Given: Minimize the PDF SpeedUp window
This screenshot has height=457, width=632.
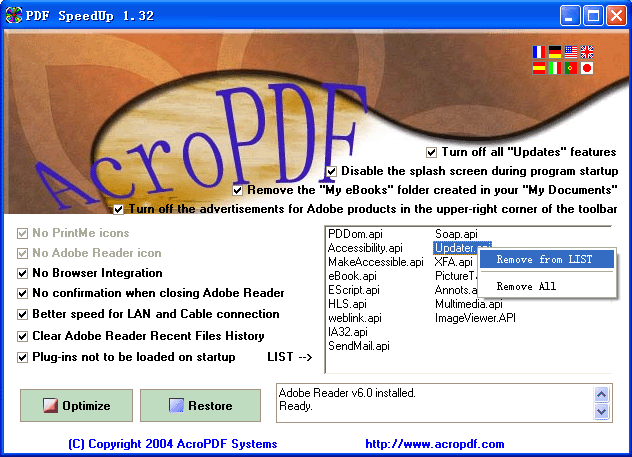Looking at the screenshot, I should point(570,16).
